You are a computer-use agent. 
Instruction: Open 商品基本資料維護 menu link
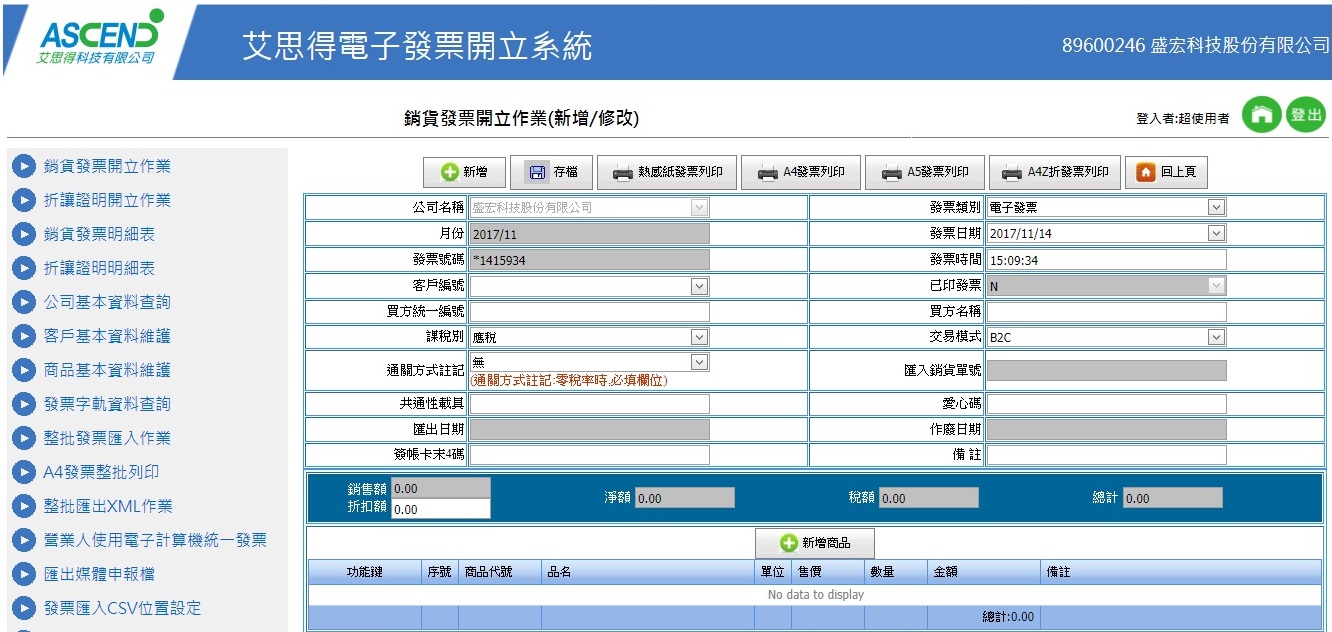pos(107,370)
